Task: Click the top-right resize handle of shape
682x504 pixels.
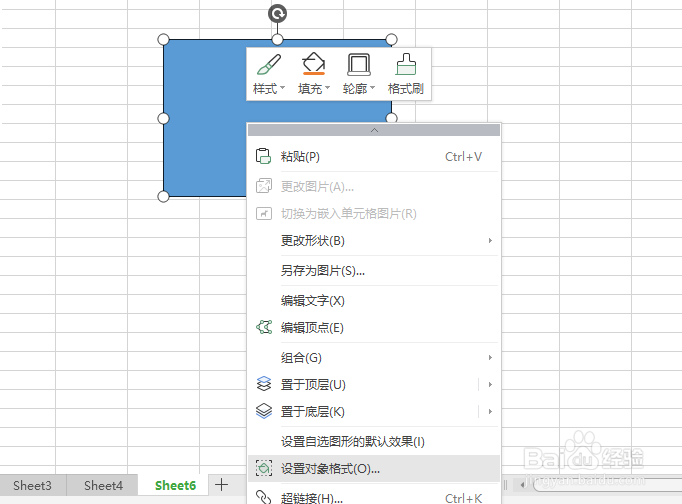Action: [391, 40]
